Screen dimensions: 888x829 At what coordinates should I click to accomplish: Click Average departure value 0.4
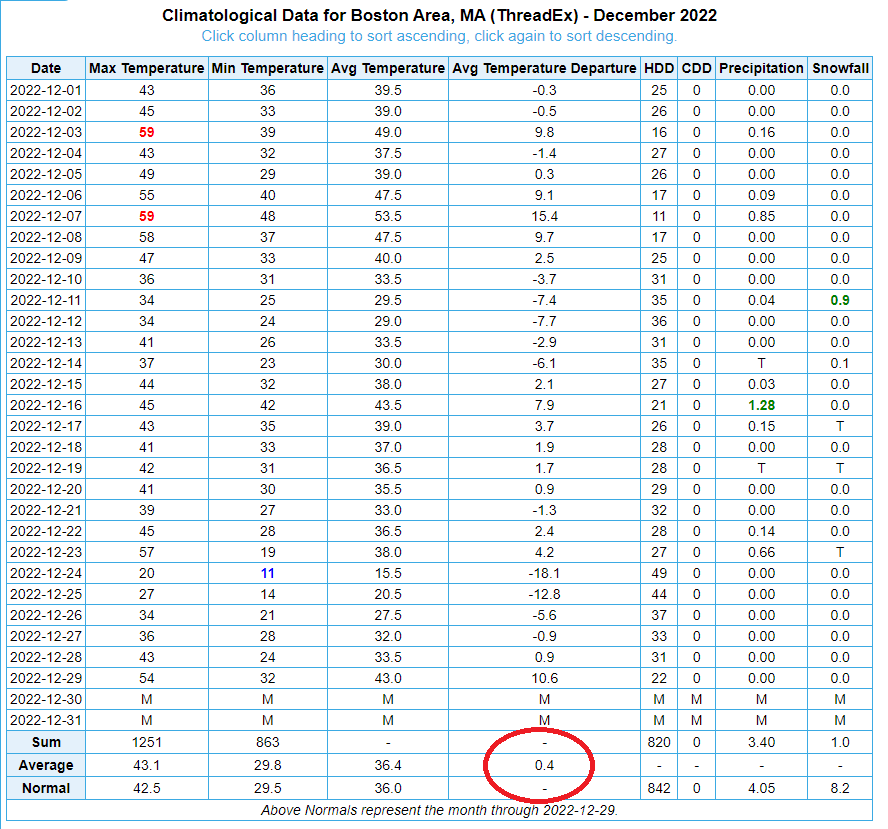(x=544, y=766)
